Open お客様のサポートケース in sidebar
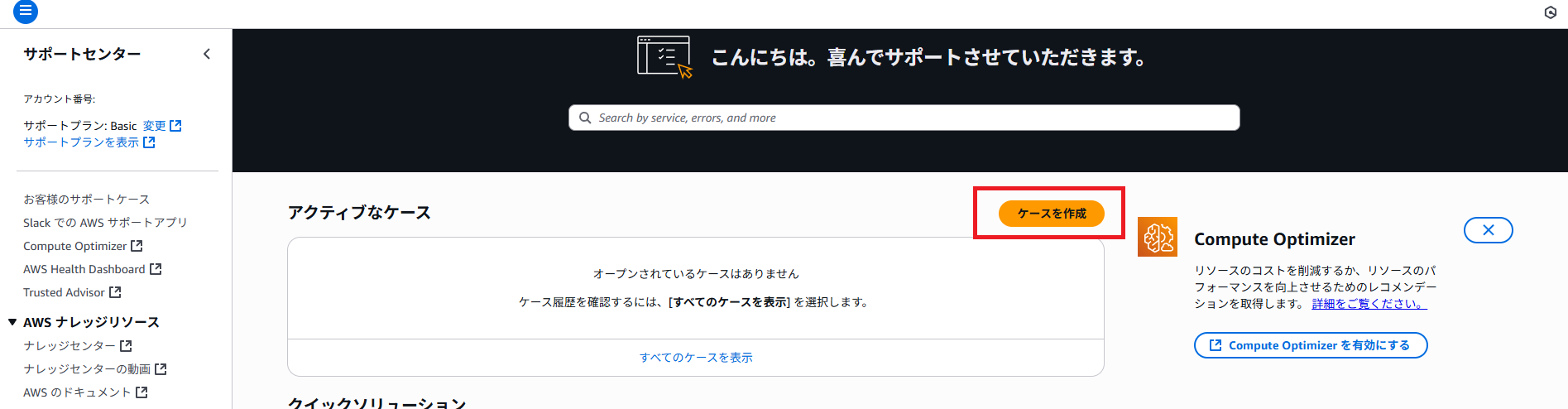 click(x=86, y=200)
